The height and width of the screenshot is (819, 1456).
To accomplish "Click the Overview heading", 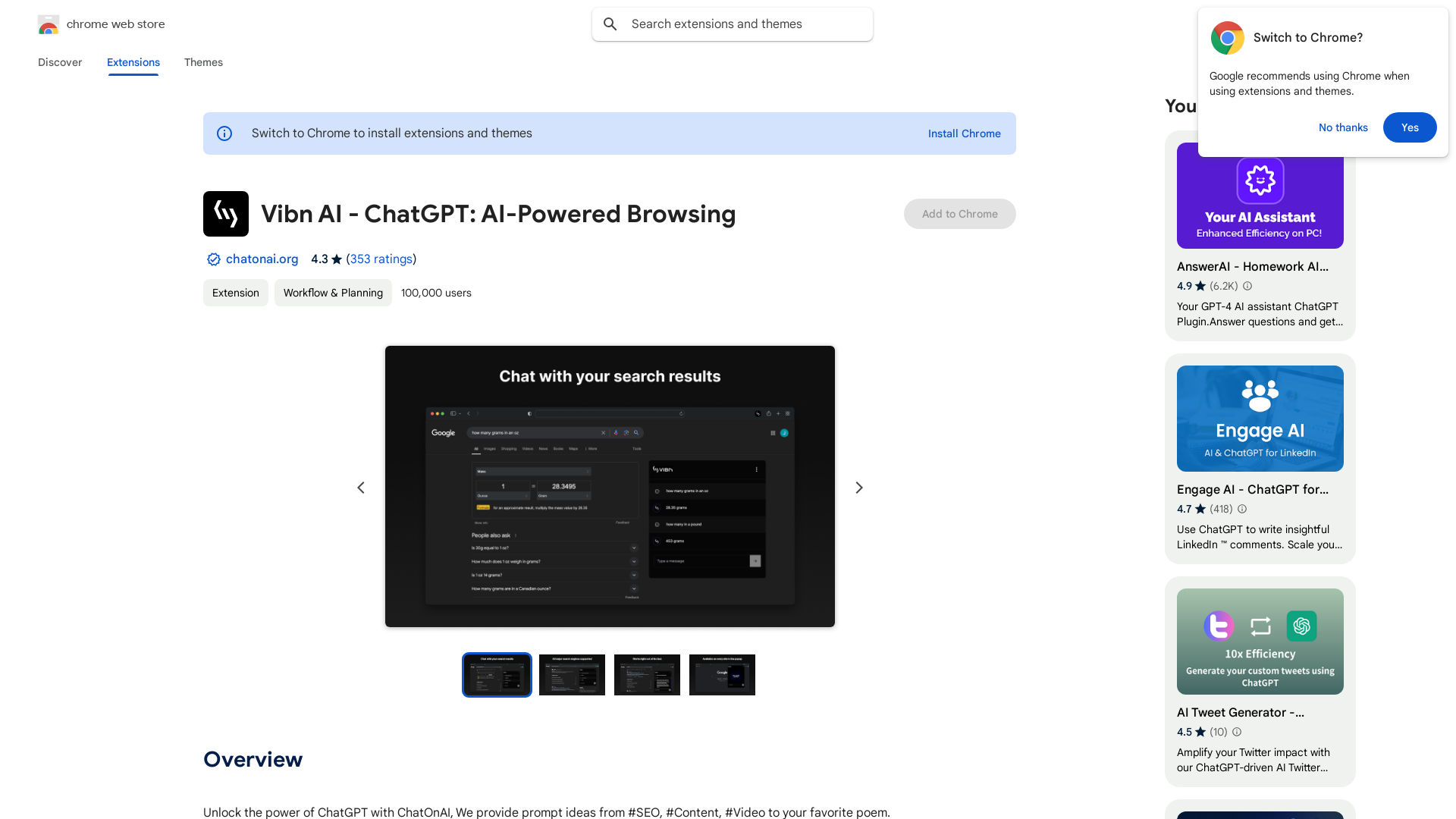I will (253, 759).
